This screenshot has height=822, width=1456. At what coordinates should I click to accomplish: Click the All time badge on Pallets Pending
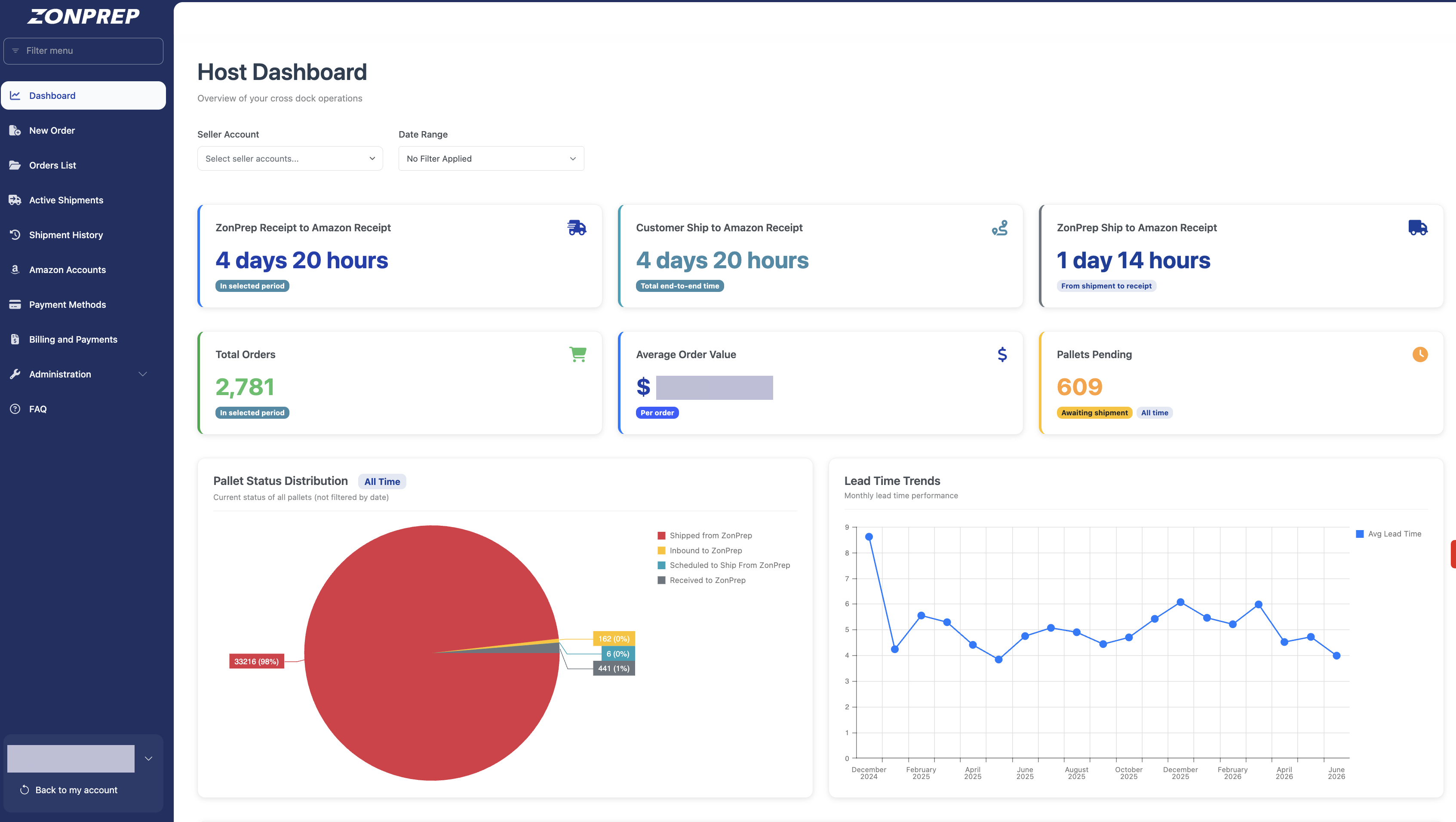pos(1155,413)
